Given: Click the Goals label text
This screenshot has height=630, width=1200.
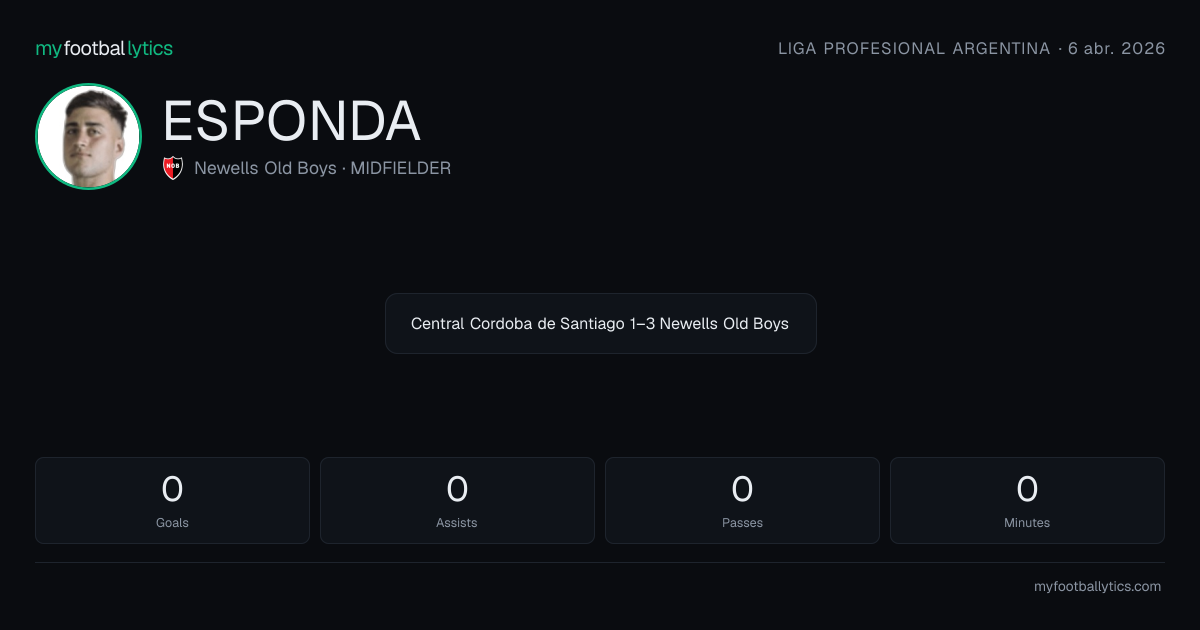Looking at the screenshot, I should [x=172, y=522].
